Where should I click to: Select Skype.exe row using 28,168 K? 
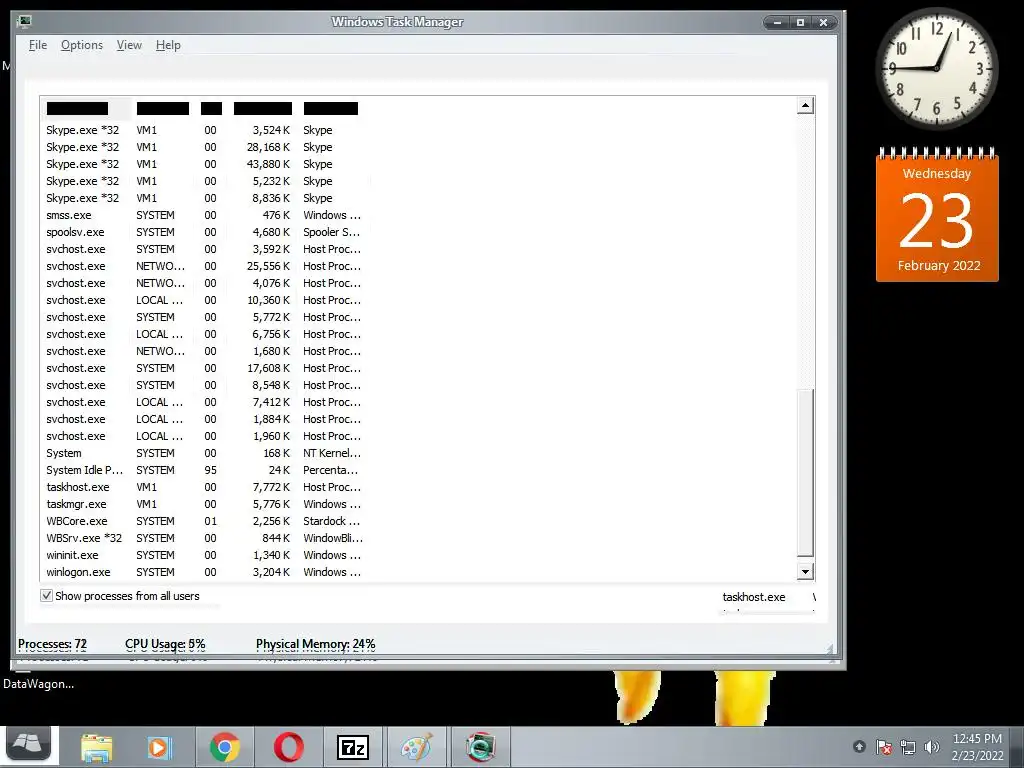pos(204,147)
